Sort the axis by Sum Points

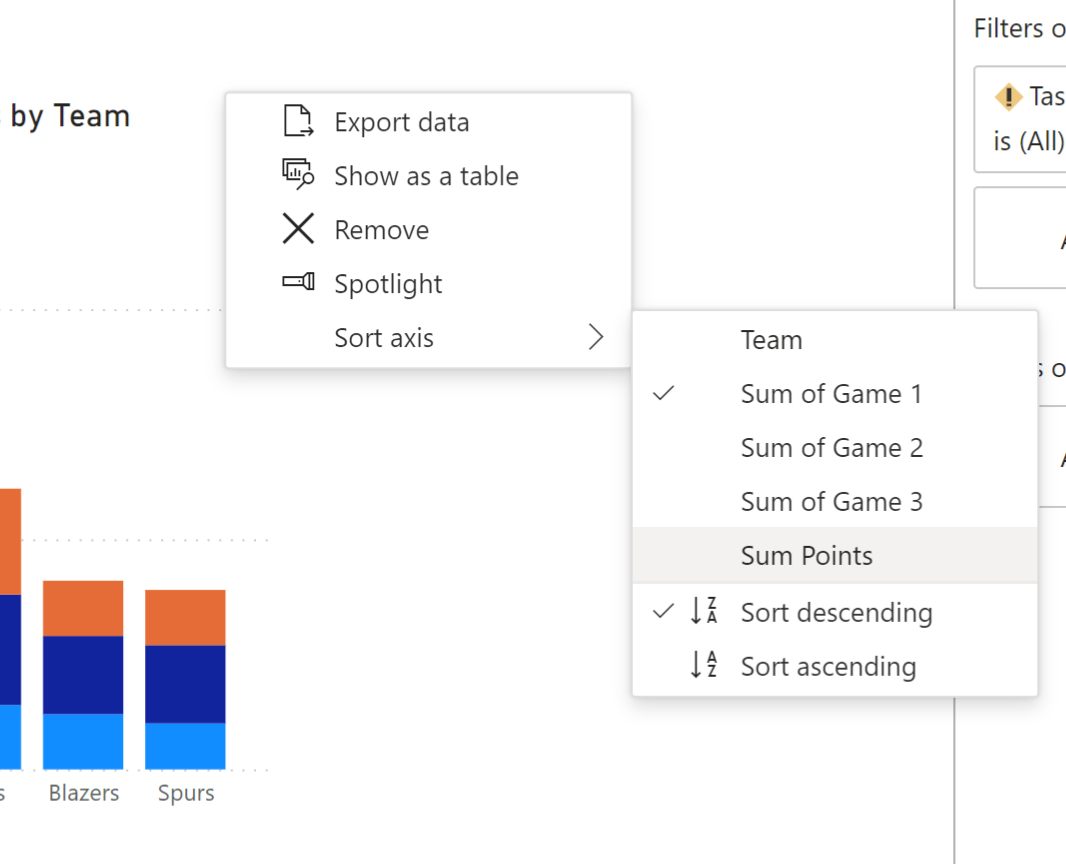806,556
